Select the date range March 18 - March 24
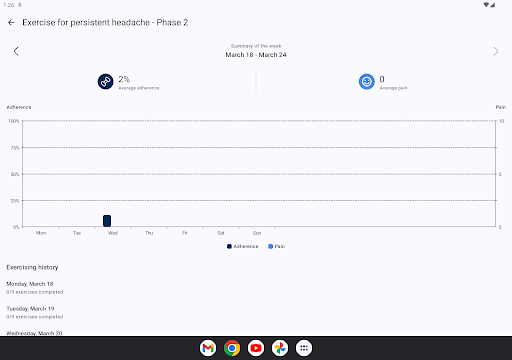The width and height of the screenshot is (512, 360). 256,55
